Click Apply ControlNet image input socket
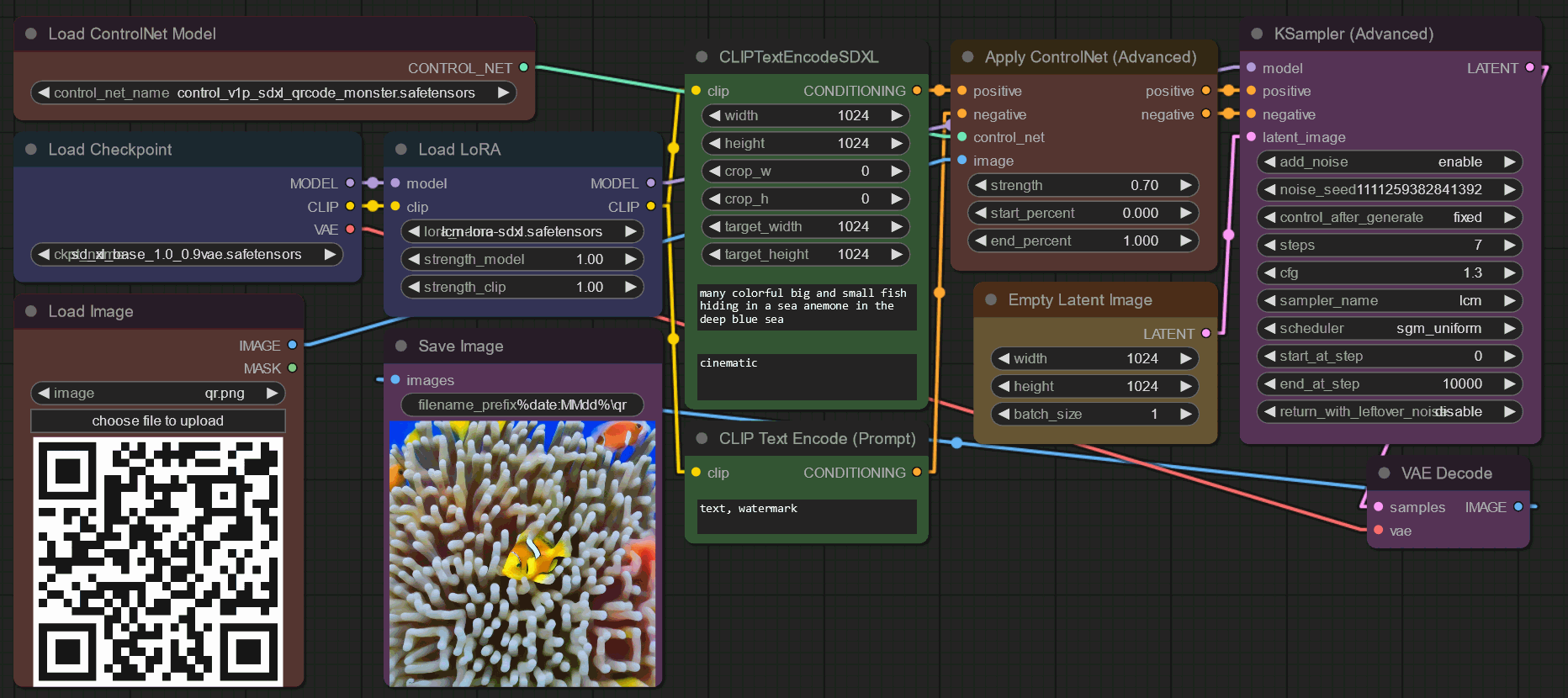This screenshot has height=698, width=1568. (961, 160)
